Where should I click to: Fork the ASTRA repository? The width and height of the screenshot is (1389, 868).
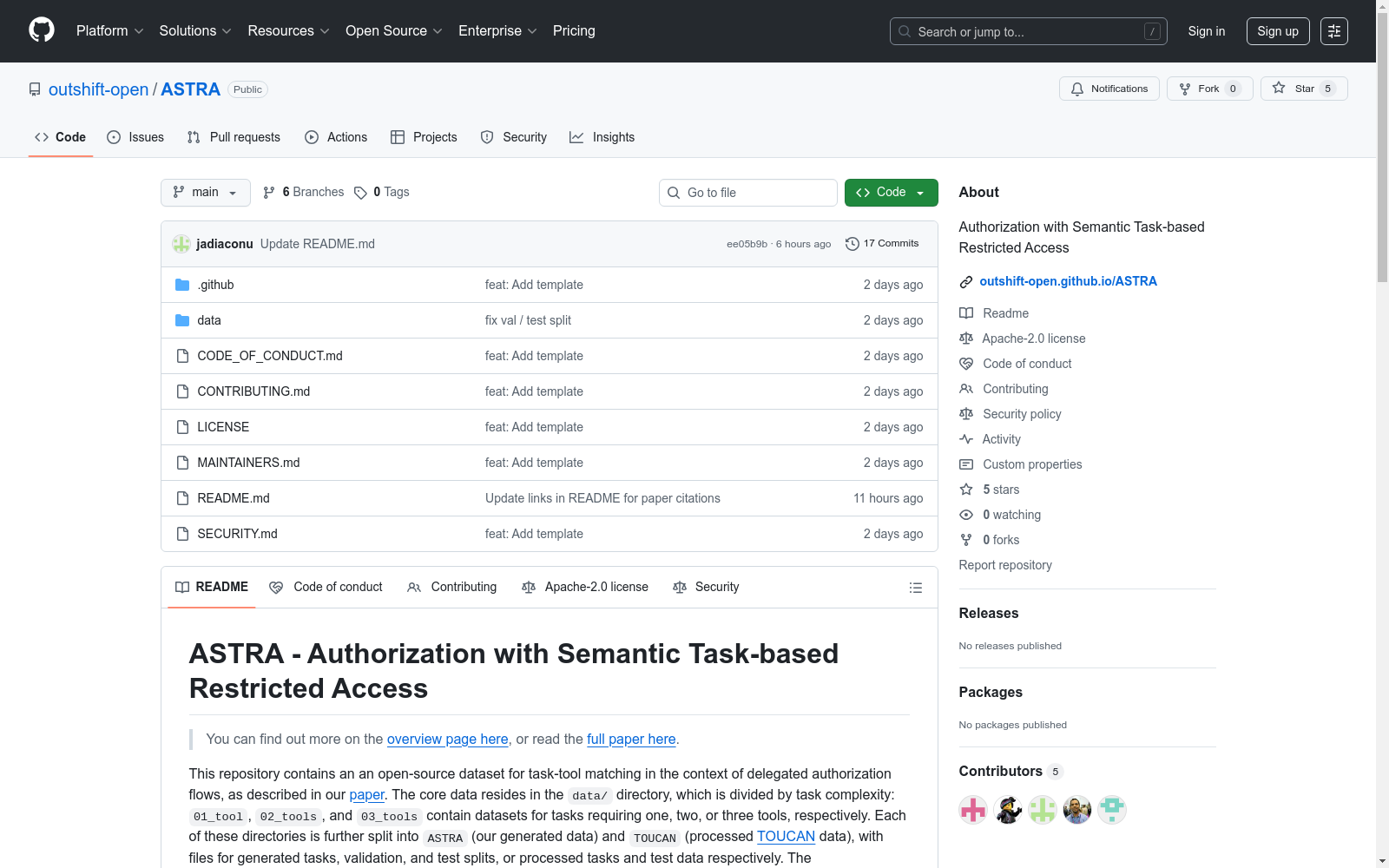(1209, 89)
